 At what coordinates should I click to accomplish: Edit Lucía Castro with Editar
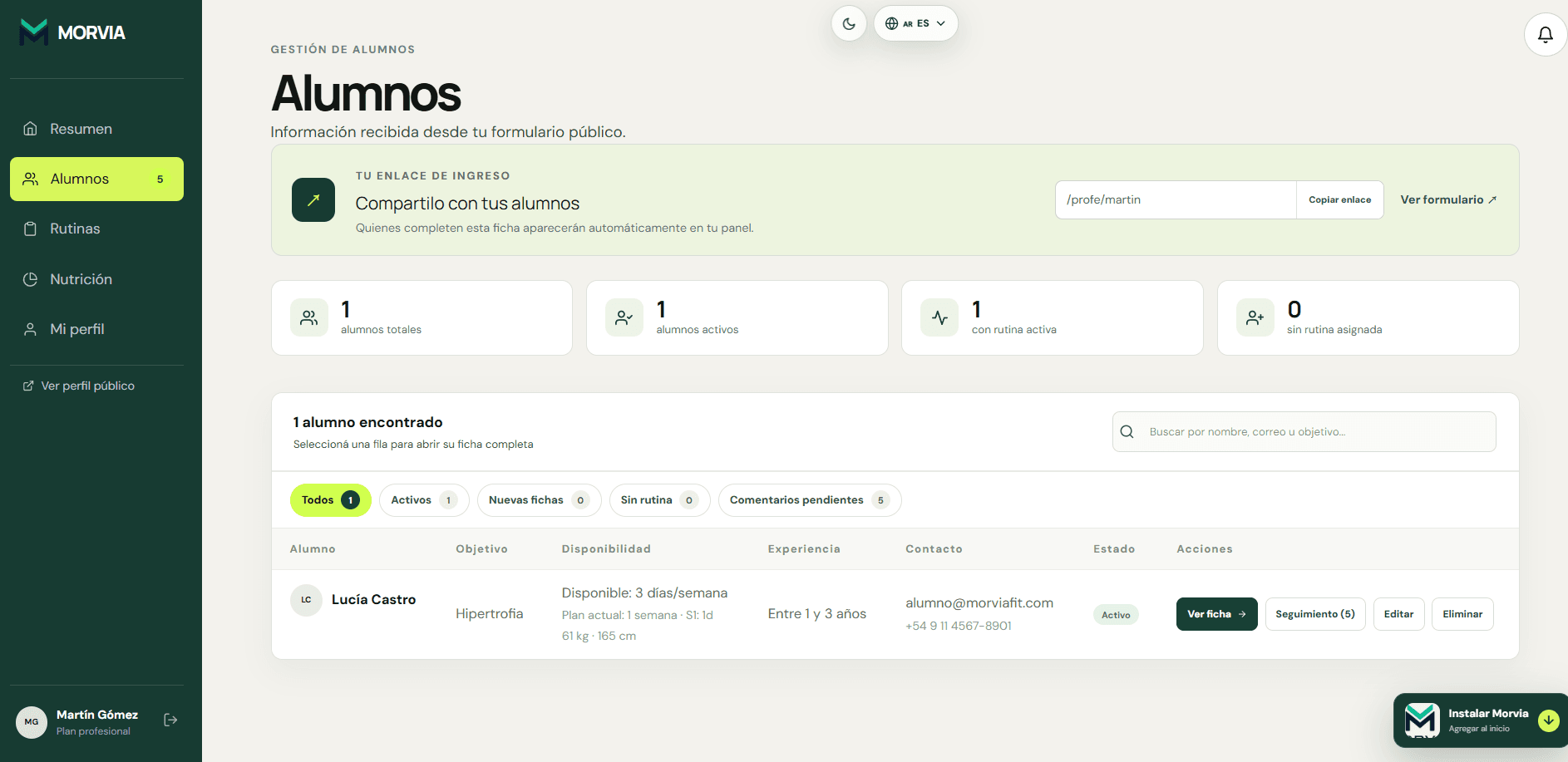click(1398, 614)
